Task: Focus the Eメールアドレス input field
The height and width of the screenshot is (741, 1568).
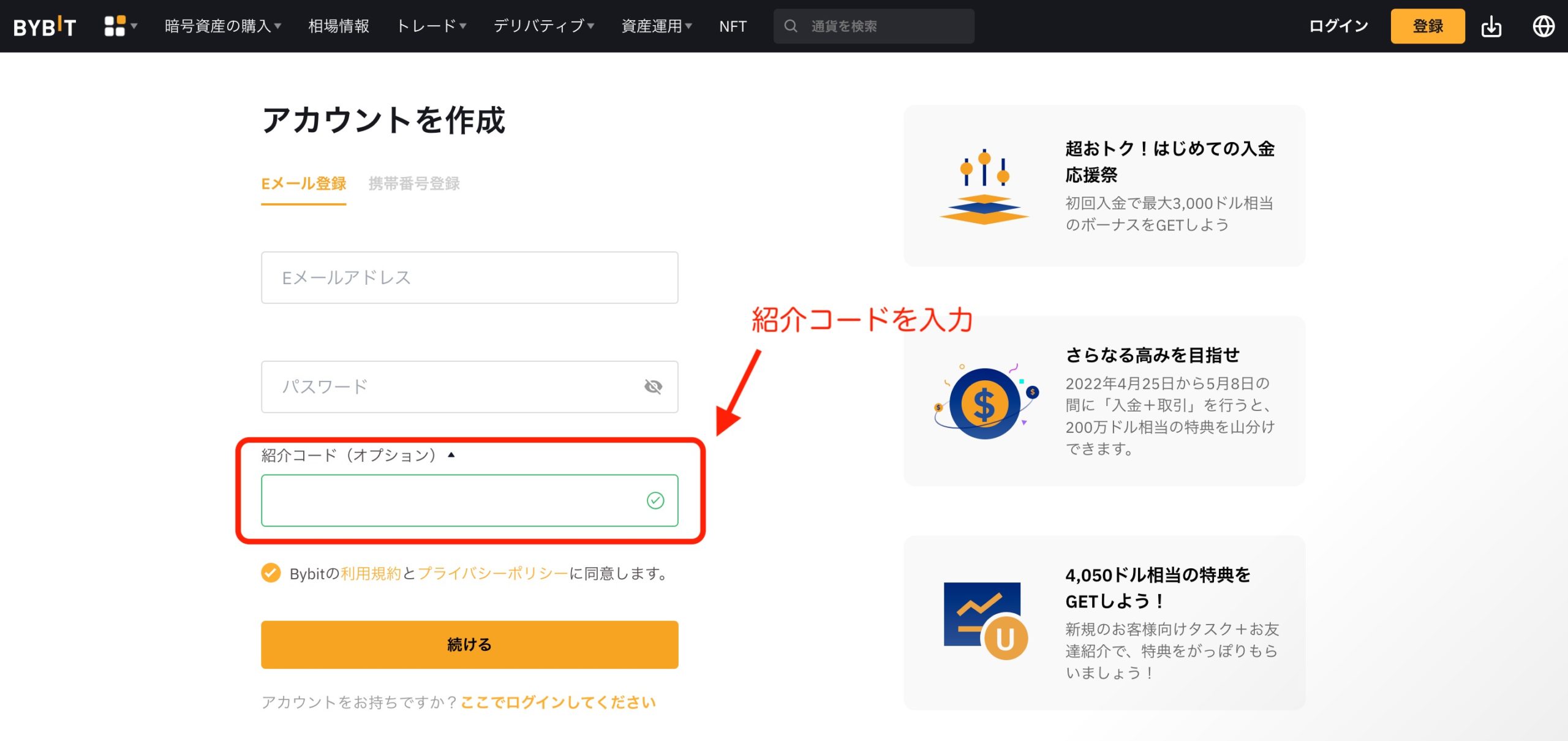Action: (470, 277)
